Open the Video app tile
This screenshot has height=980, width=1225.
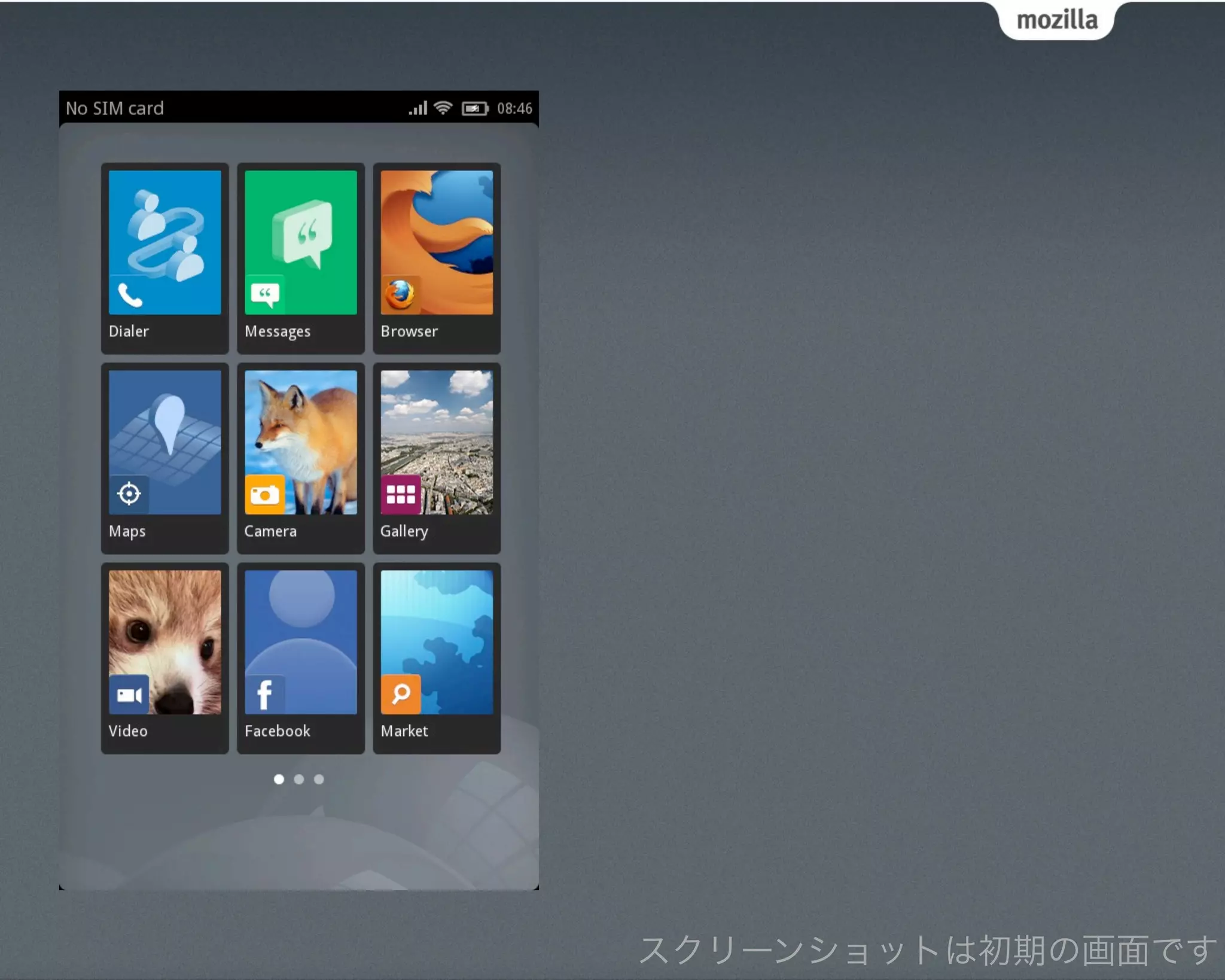[164, 658]
